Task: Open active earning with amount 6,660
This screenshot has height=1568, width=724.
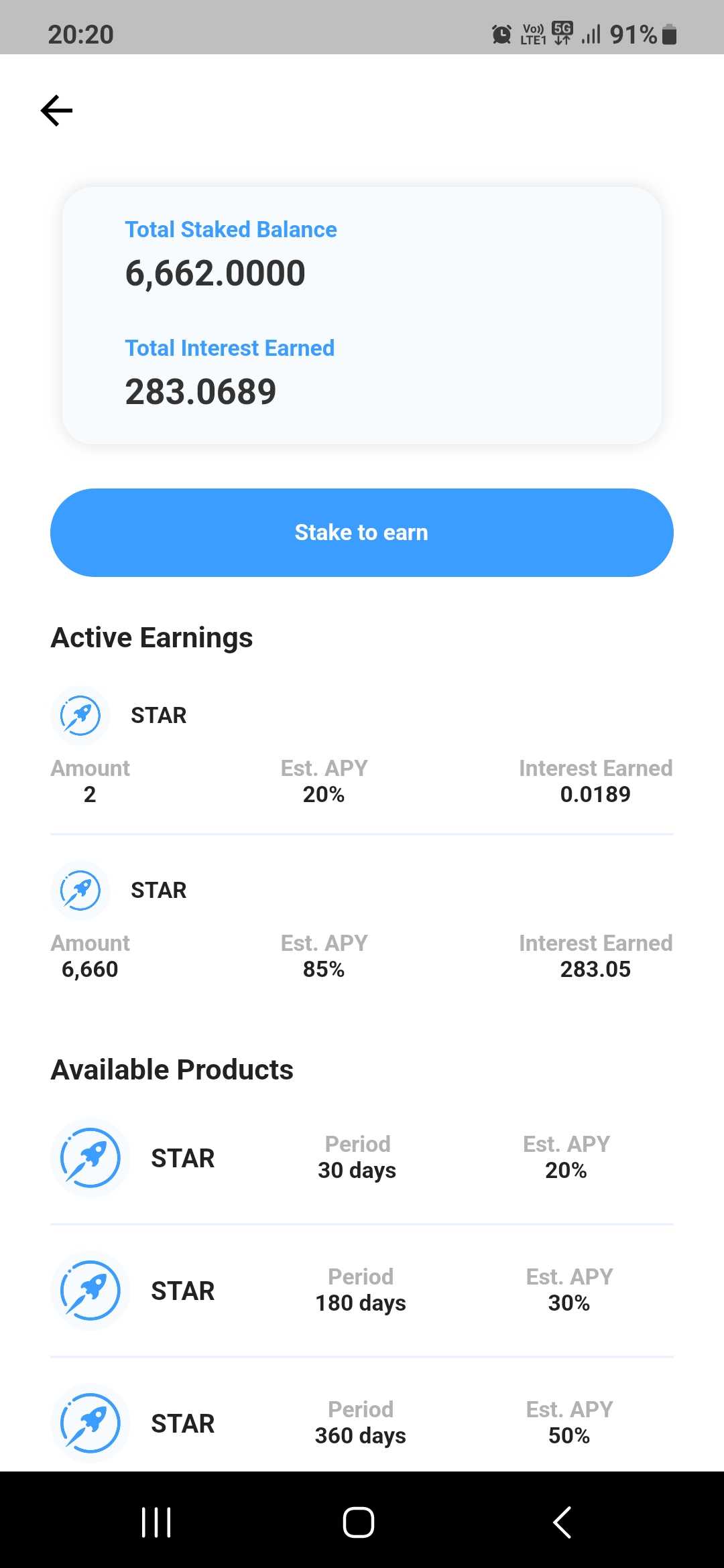Action: pyautogui.click(x=90, y=969)
